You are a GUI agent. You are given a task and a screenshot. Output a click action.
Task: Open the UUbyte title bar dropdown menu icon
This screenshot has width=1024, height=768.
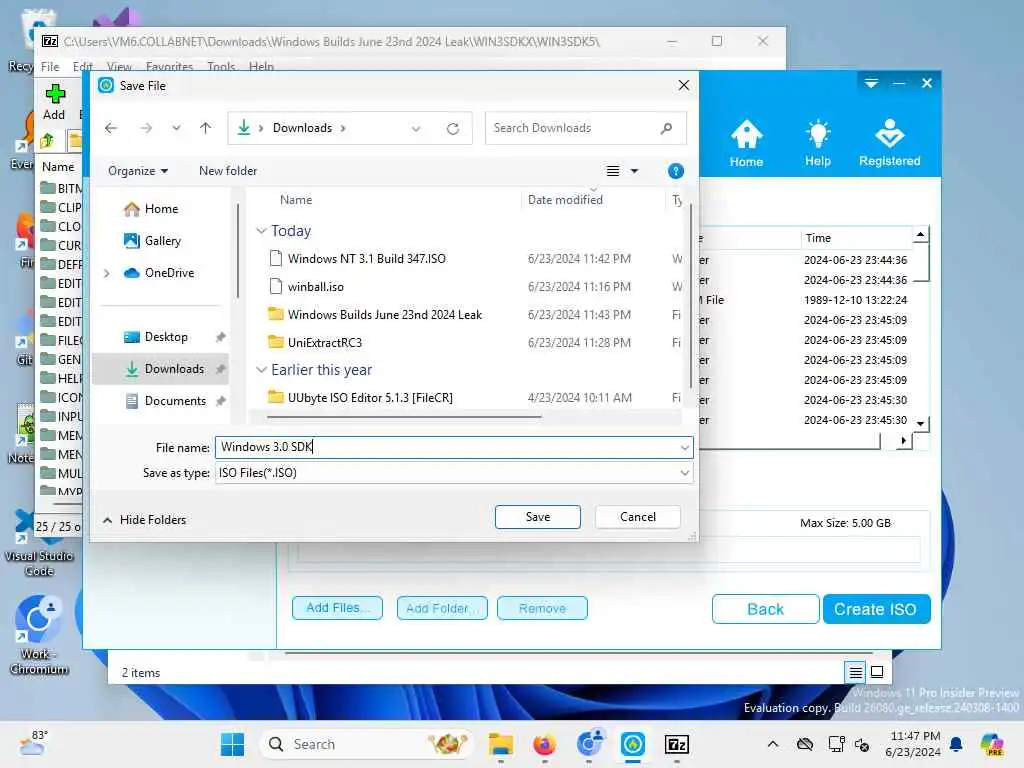871,83
